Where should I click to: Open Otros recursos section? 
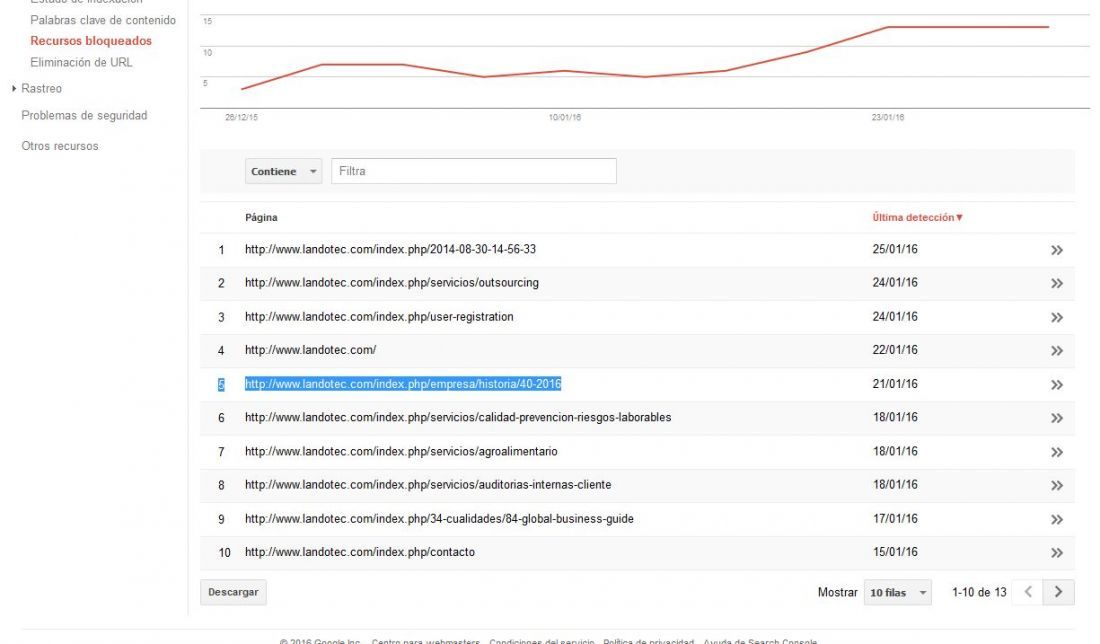tap(60, 146)
